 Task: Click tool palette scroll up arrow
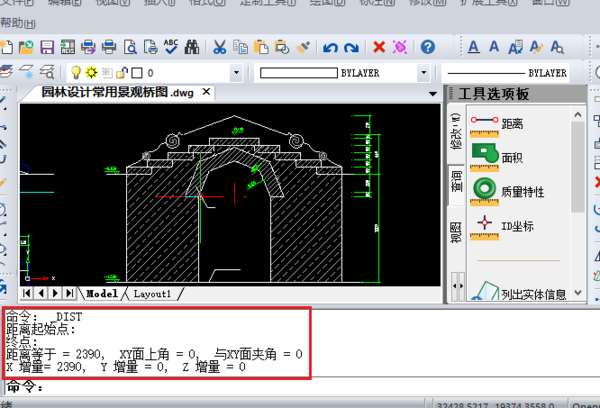click(x=578, y=115)
